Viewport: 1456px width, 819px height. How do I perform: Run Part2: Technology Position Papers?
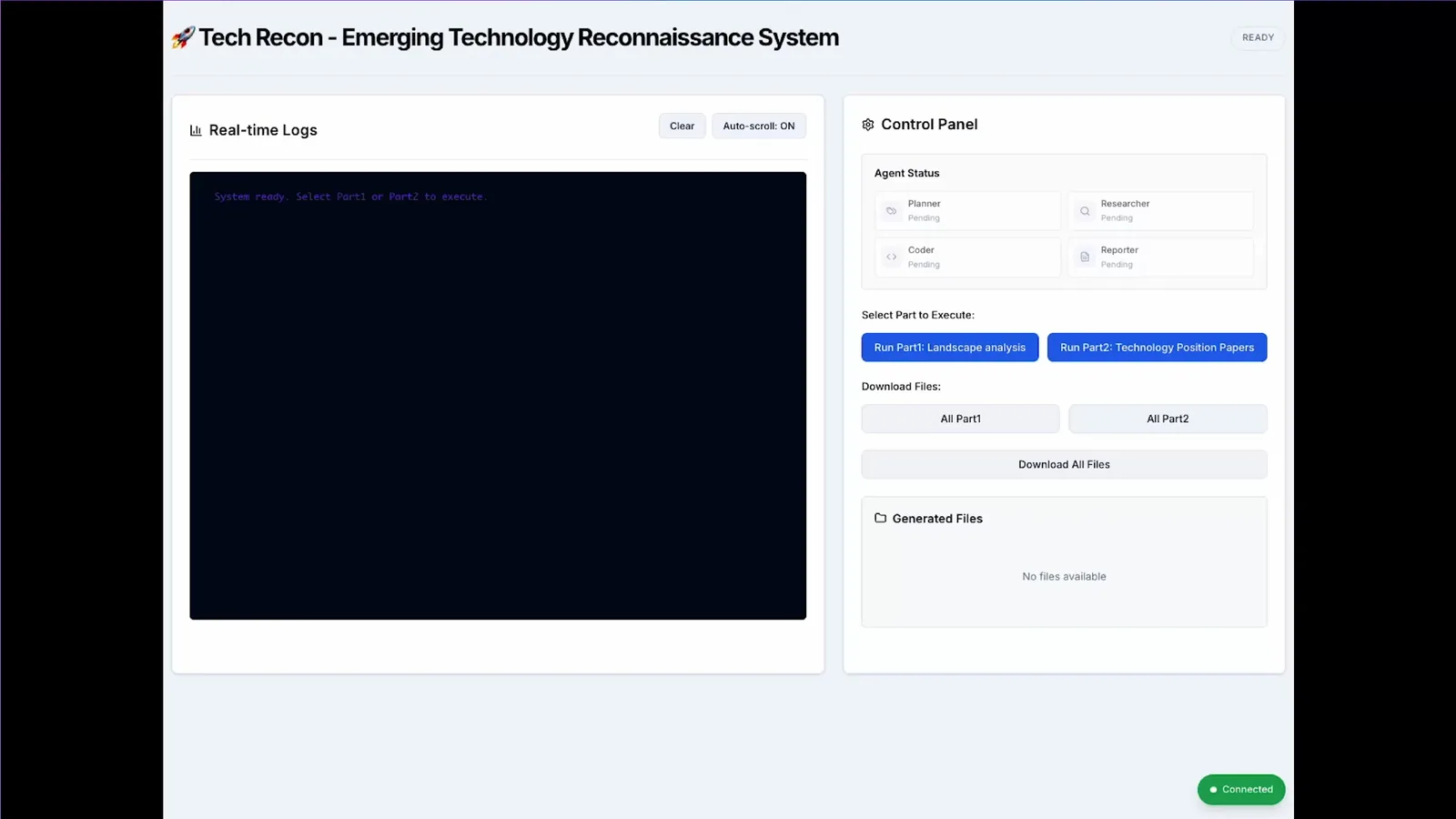[x=1157, y=348]
